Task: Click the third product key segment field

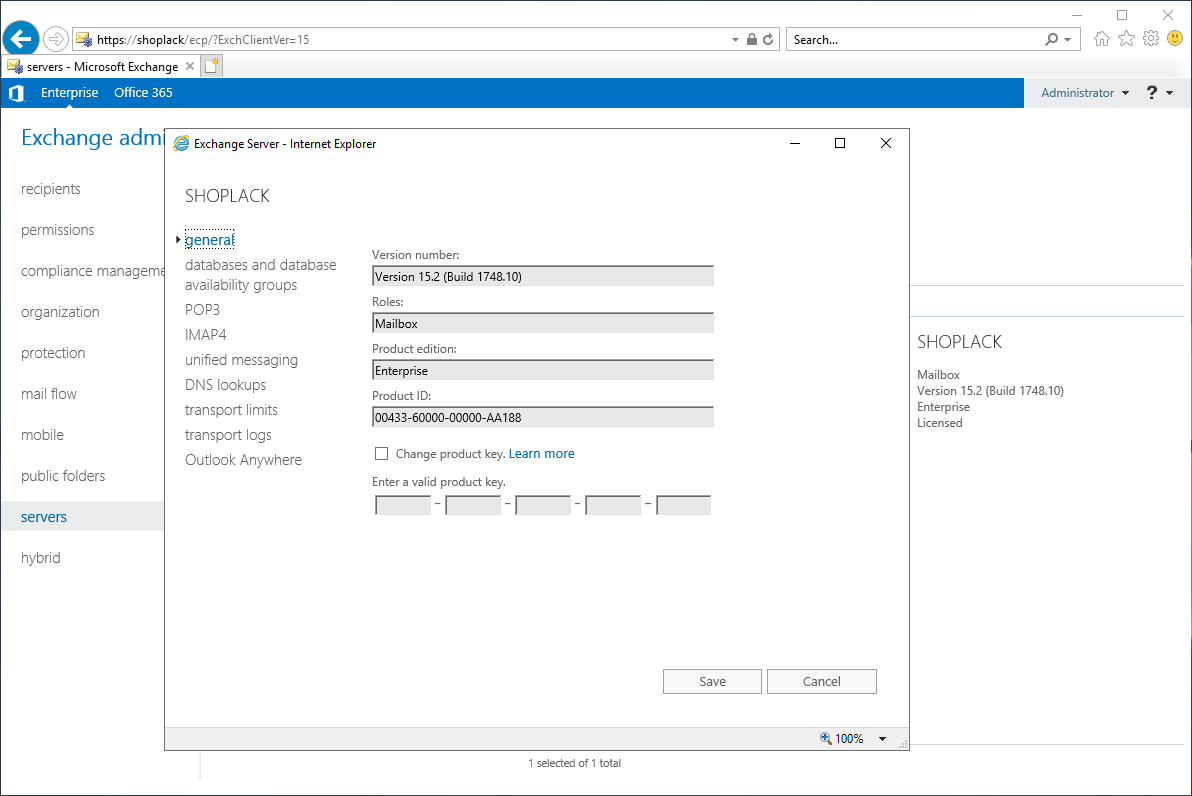Action: (x=543, y=505)
